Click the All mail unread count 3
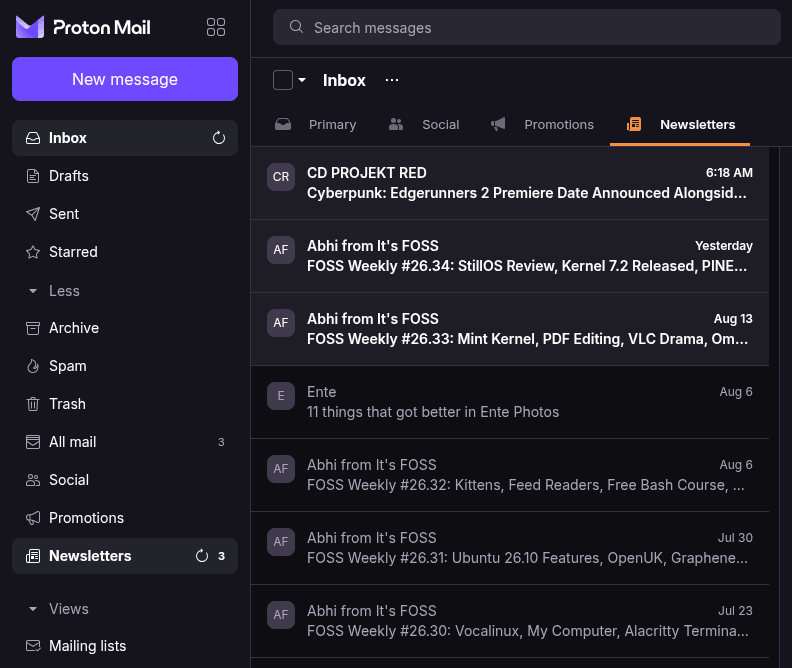The width and height of the screenshot is (792, 668). 221,442
